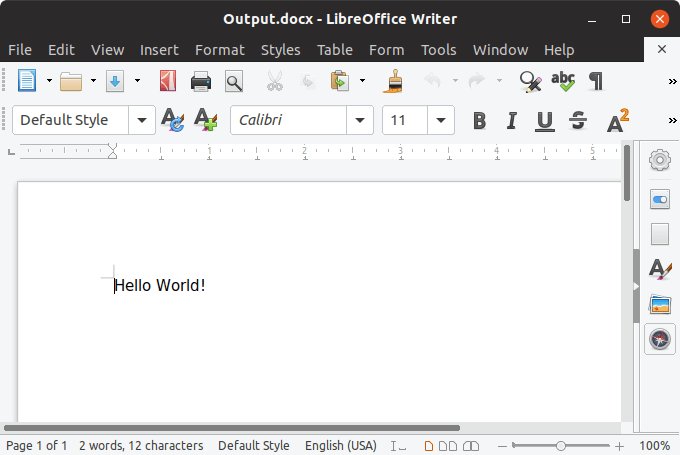
Task: Click English (USA) language in status bar
Action: click(340, 446)
